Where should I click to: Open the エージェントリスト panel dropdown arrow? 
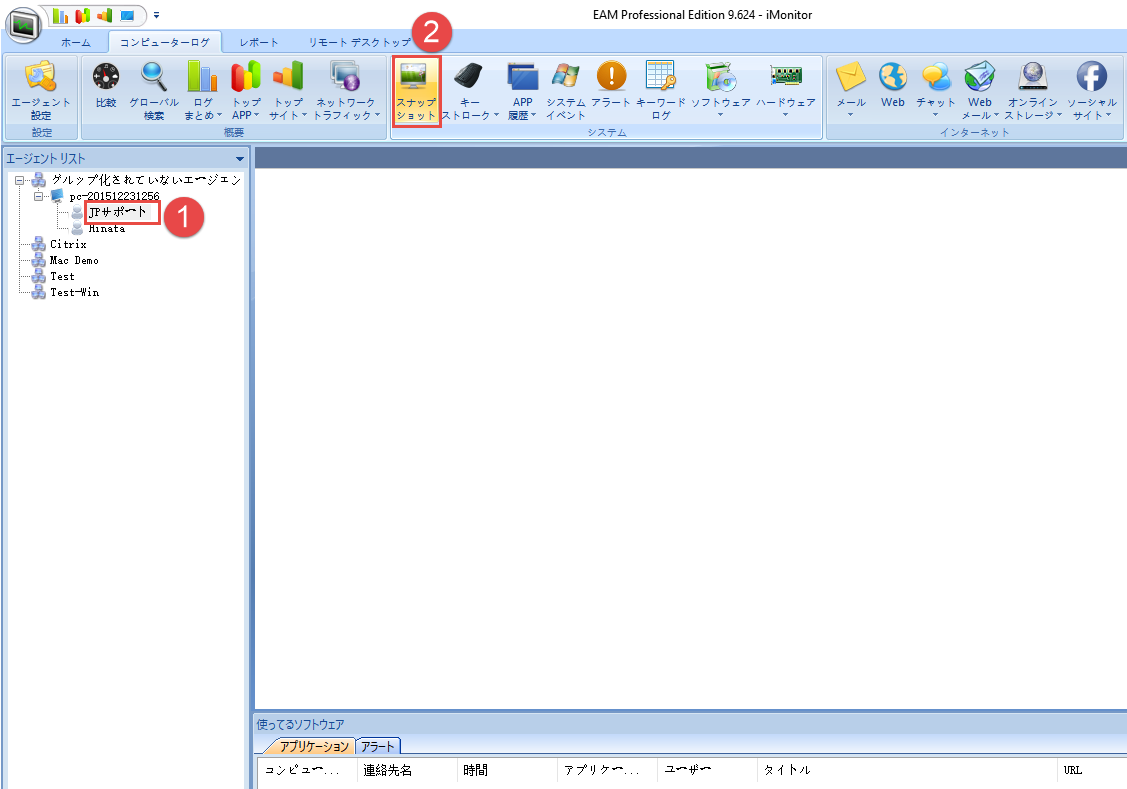point(240,159)
